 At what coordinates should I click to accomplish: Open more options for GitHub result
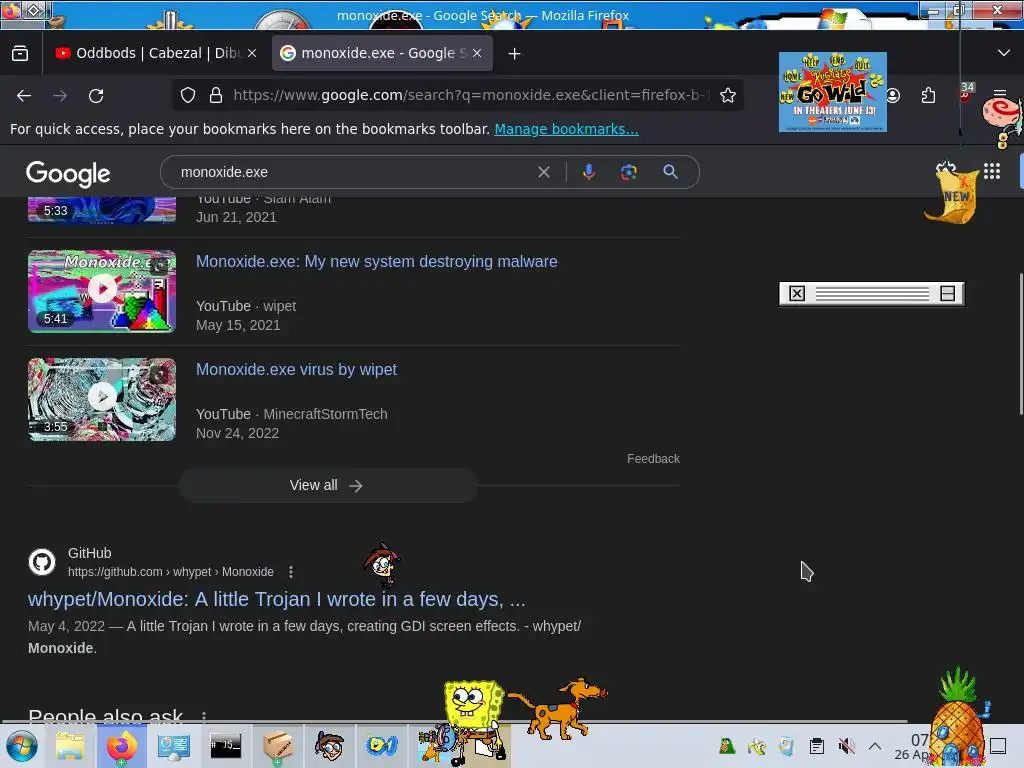[291, 572]
